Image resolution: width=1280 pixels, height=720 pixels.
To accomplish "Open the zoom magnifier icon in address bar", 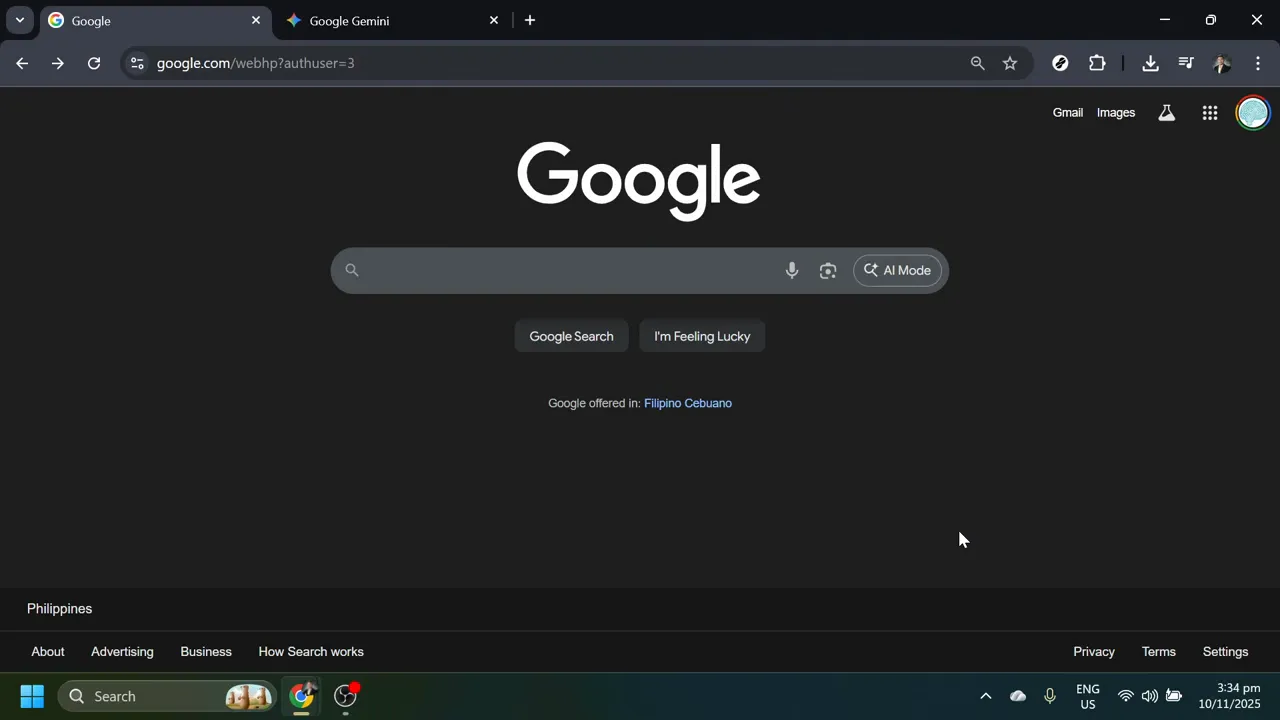I will 977,63.
